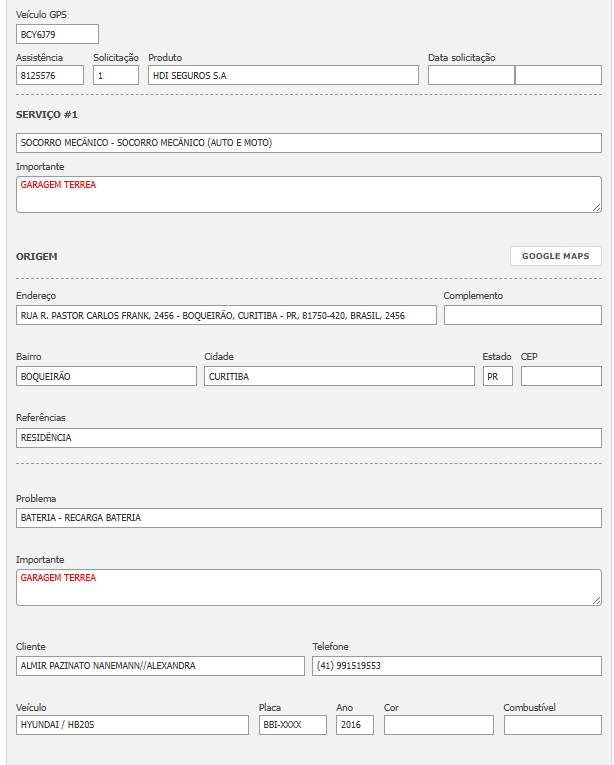This screenshot has width=614, height=765.
Task: Click the empty CEP field
Action: point(561,376)
